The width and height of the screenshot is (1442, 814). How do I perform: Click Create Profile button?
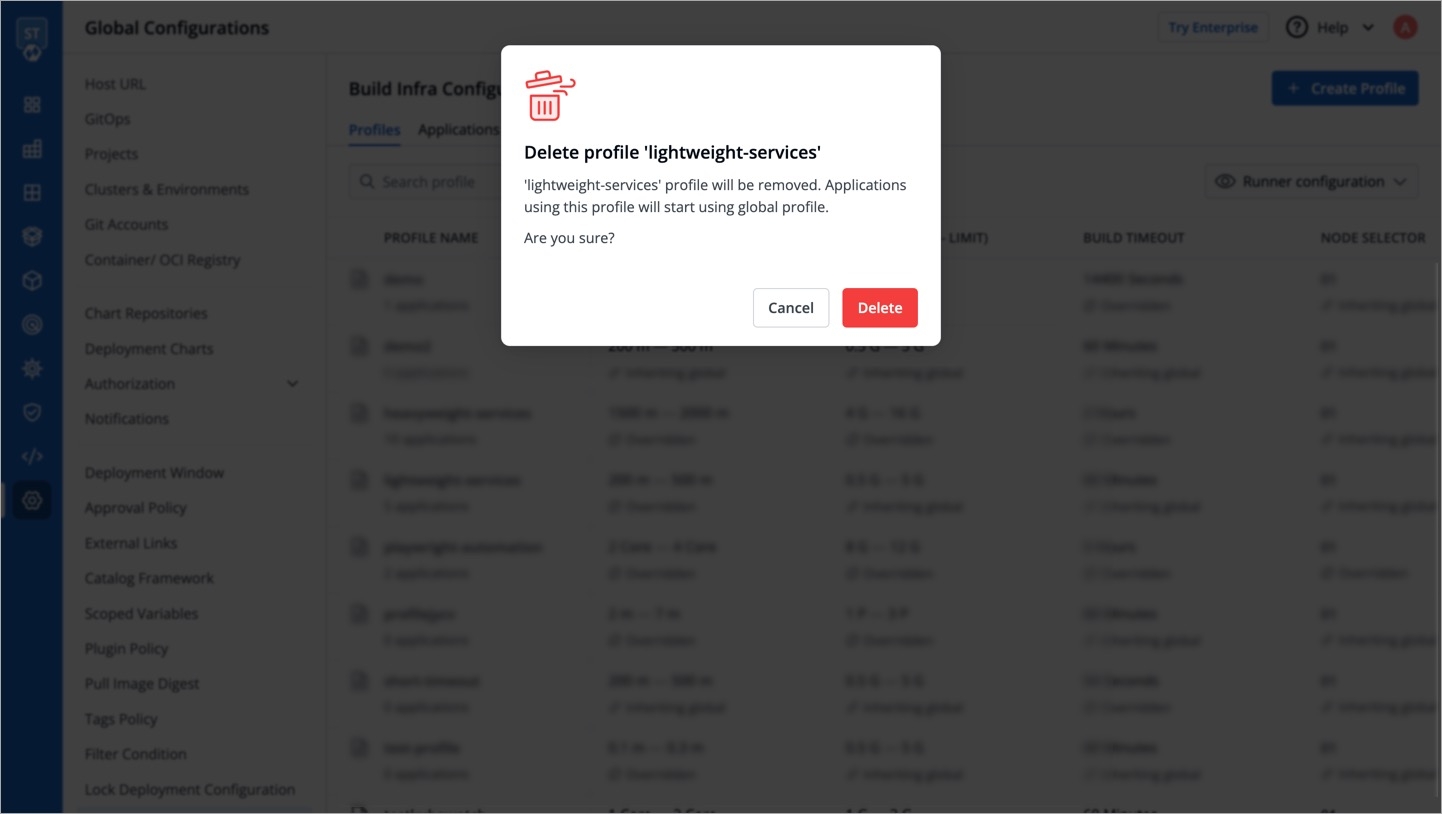tap(1345, 88)
